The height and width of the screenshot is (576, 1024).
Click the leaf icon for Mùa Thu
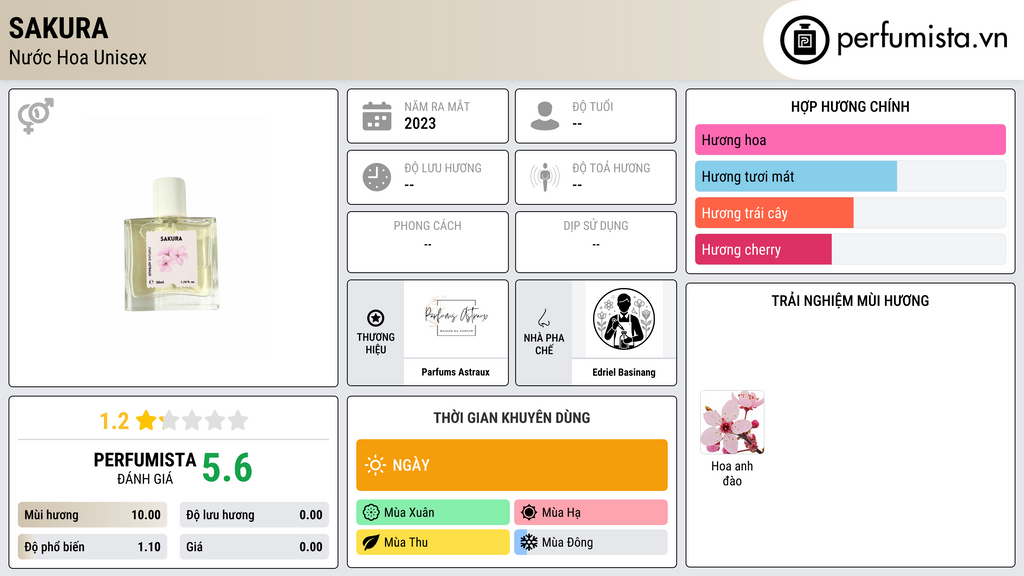pyautogui.click(x=371, y=542)
